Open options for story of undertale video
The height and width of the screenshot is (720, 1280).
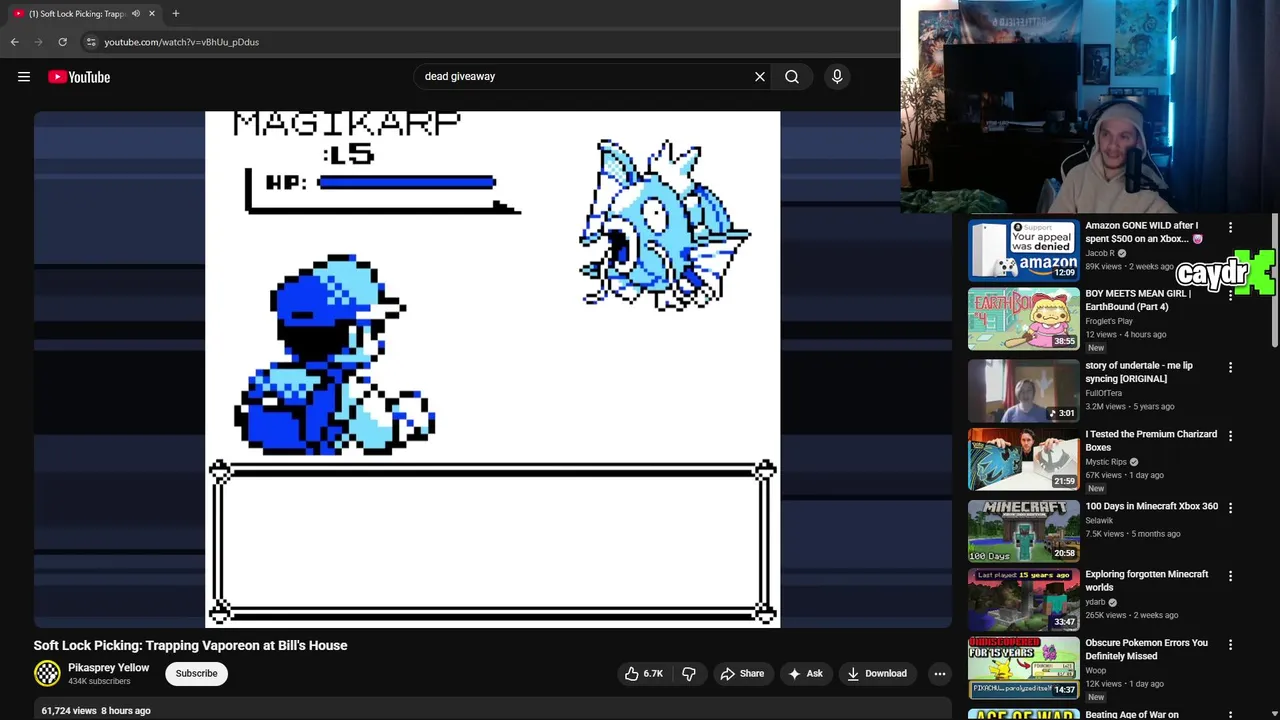point(1230,367)
